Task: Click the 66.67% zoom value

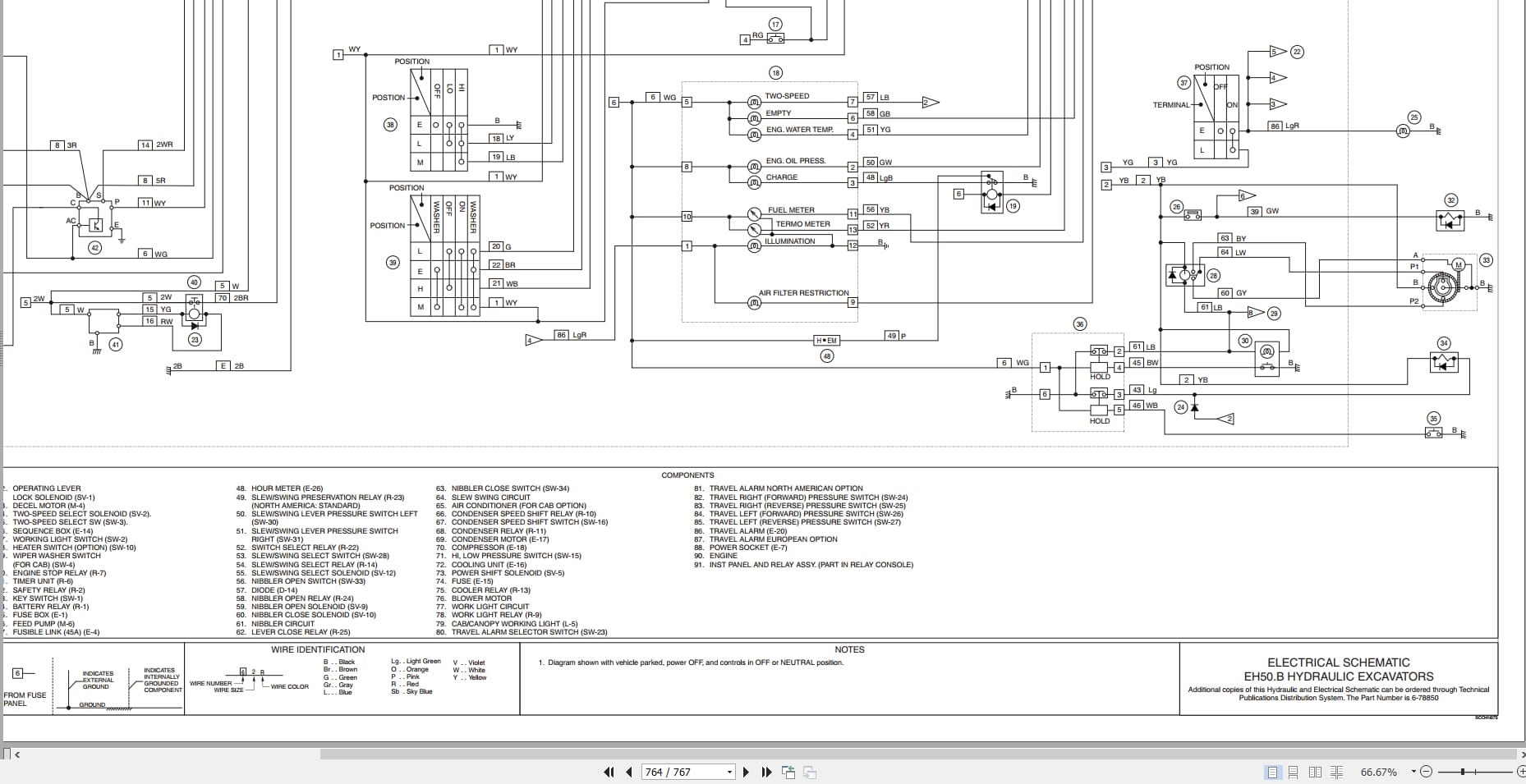Action: click(x=1379, y=772)
